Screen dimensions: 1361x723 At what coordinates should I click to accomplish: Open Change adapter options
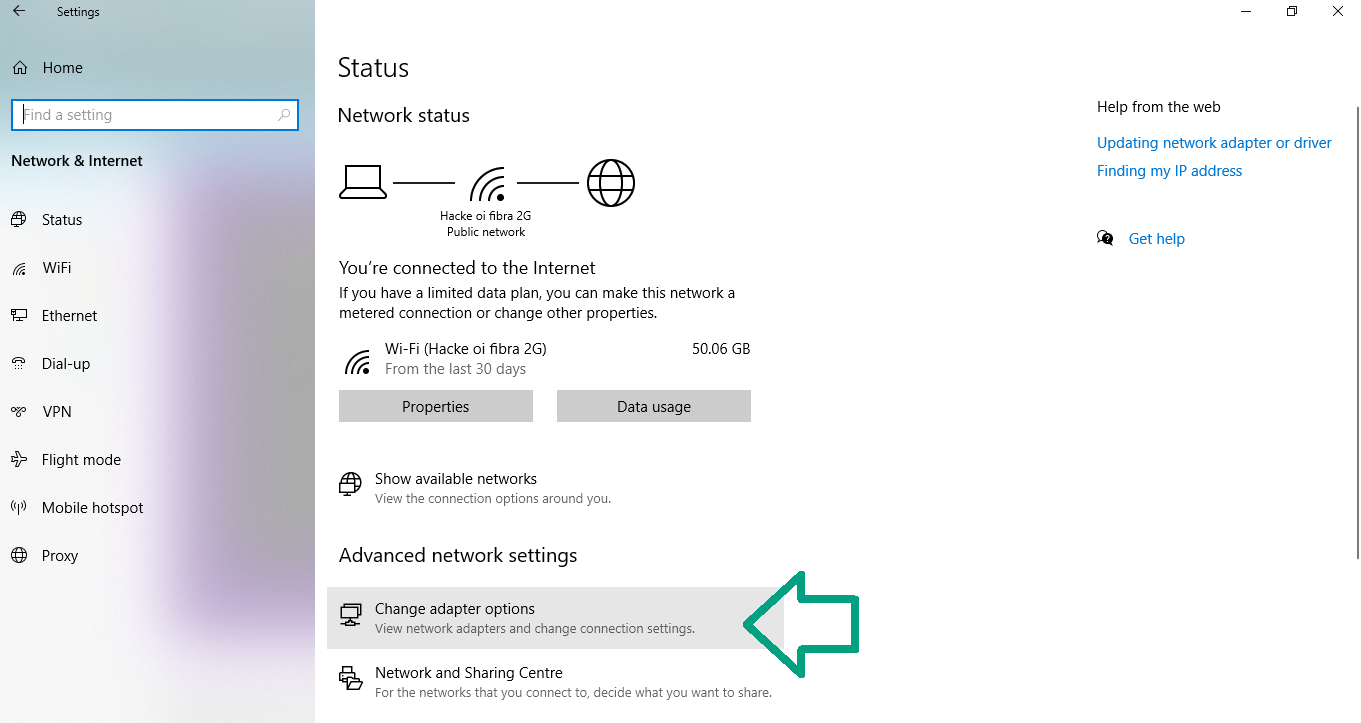point(455,609)
